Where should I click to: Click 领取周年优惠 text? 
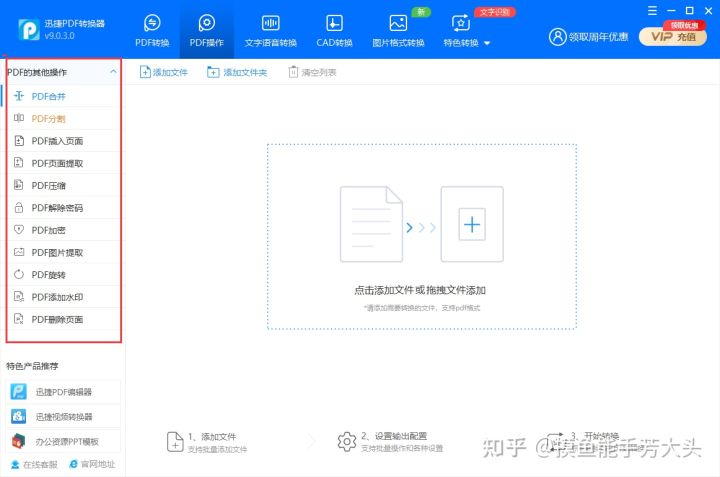[x=598, y=37]
